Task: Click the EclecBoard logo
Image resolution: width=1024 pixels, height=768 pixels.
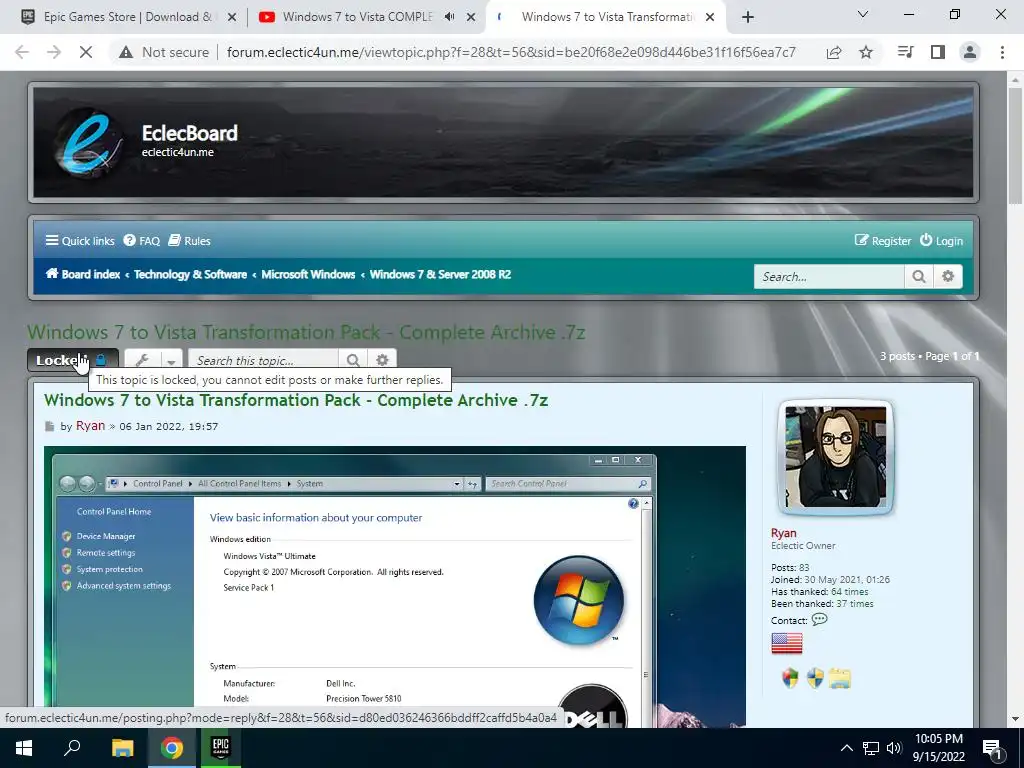Action: tap(87, 143)
